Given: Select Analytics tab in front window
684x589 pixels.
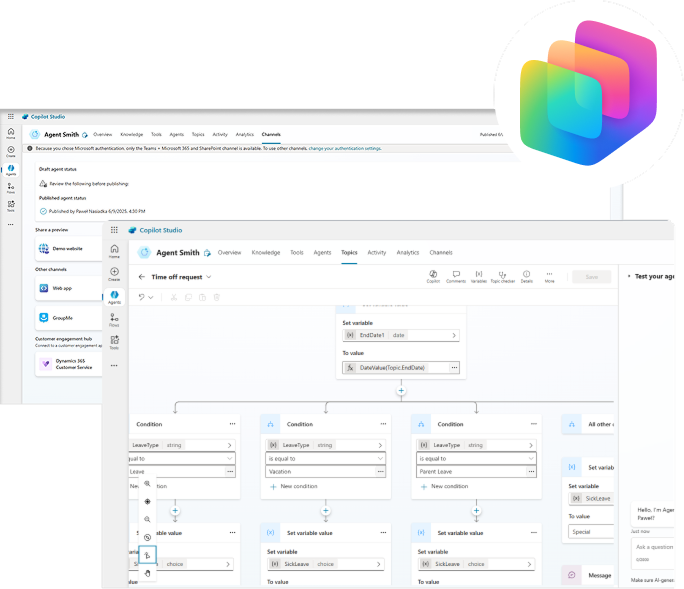Looking at the screenshot, I should pos(407,253).
